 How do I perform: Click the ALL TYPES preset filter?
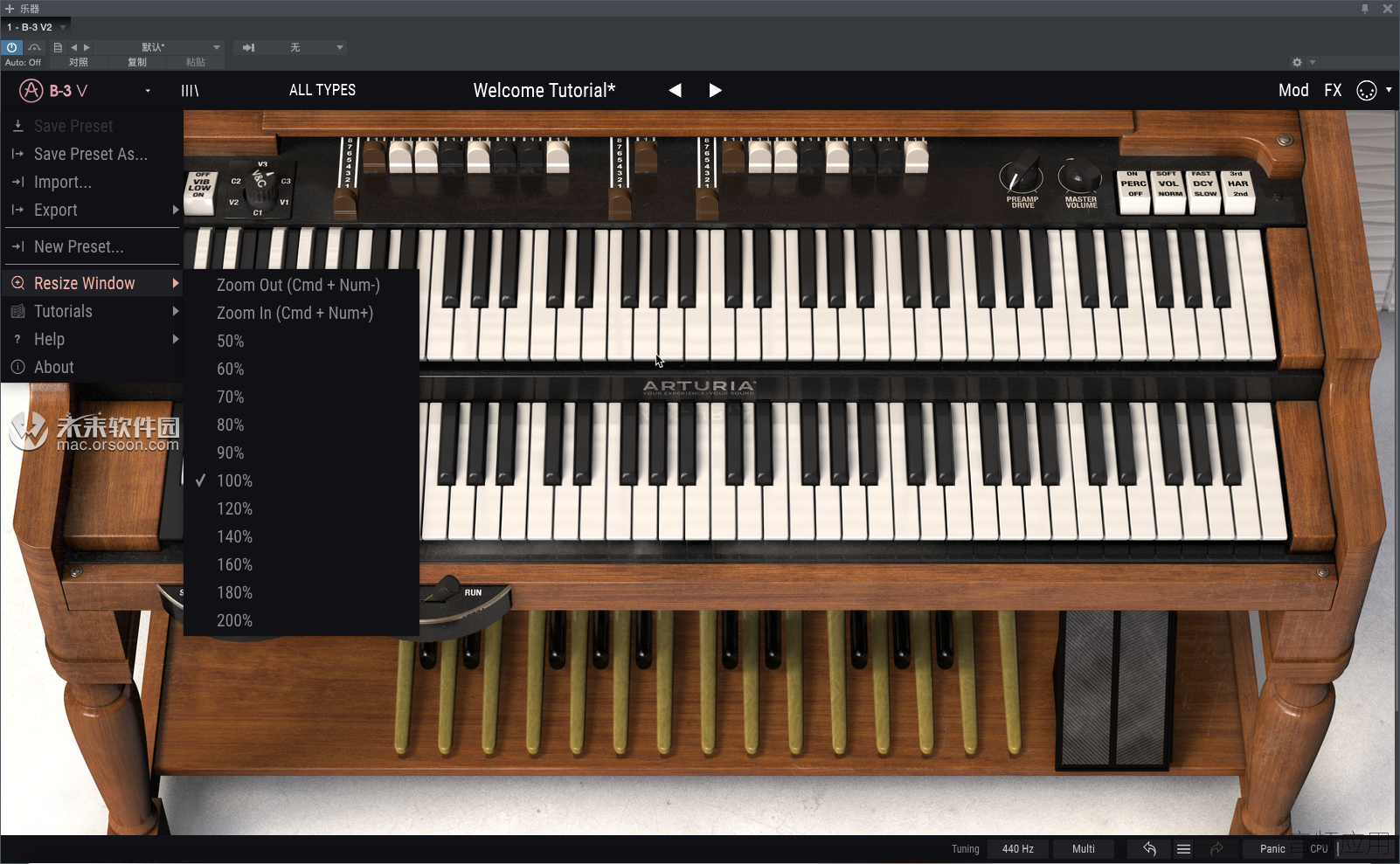click(x=322, y=90)
